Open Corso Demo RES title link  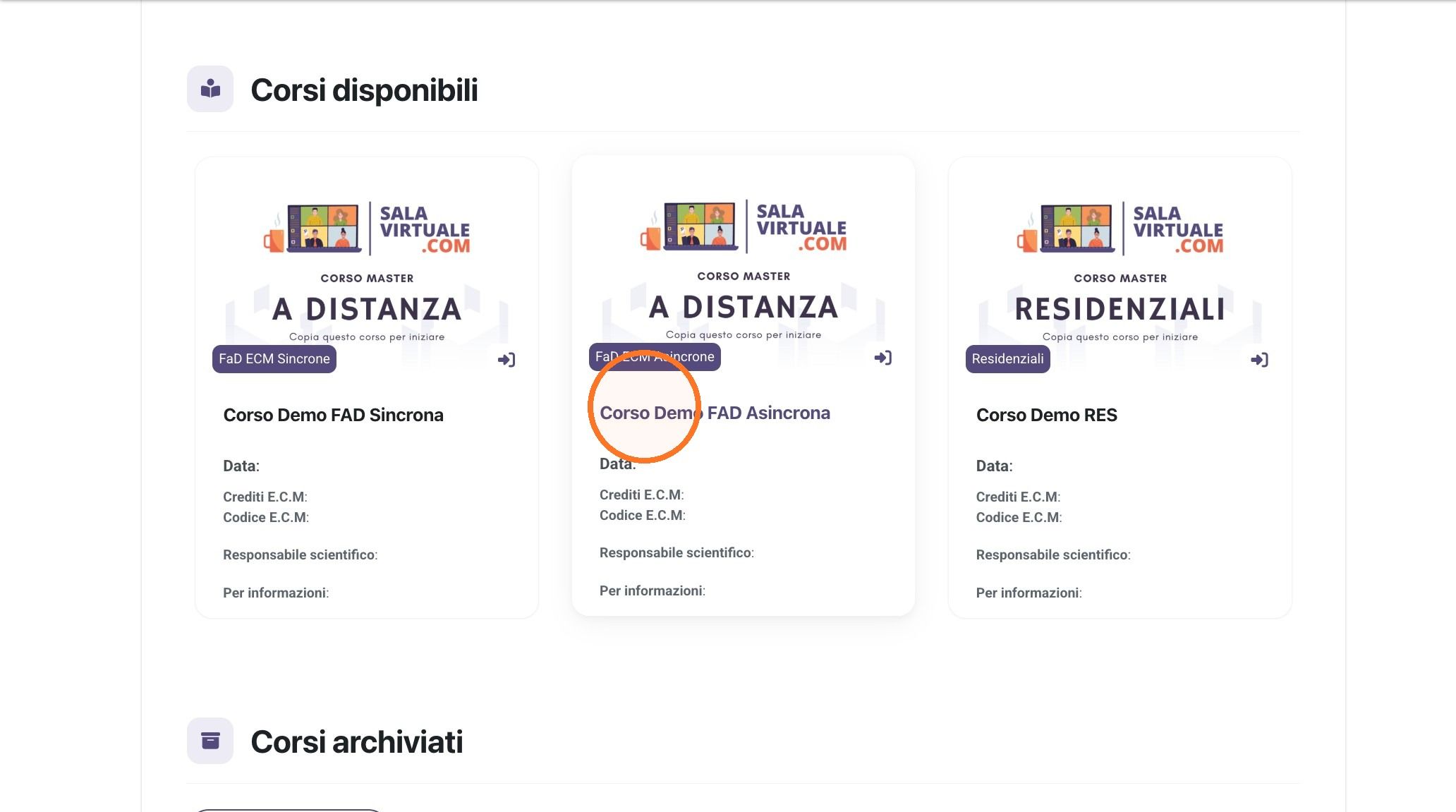pyautogui.click(x=1047, y=415)
